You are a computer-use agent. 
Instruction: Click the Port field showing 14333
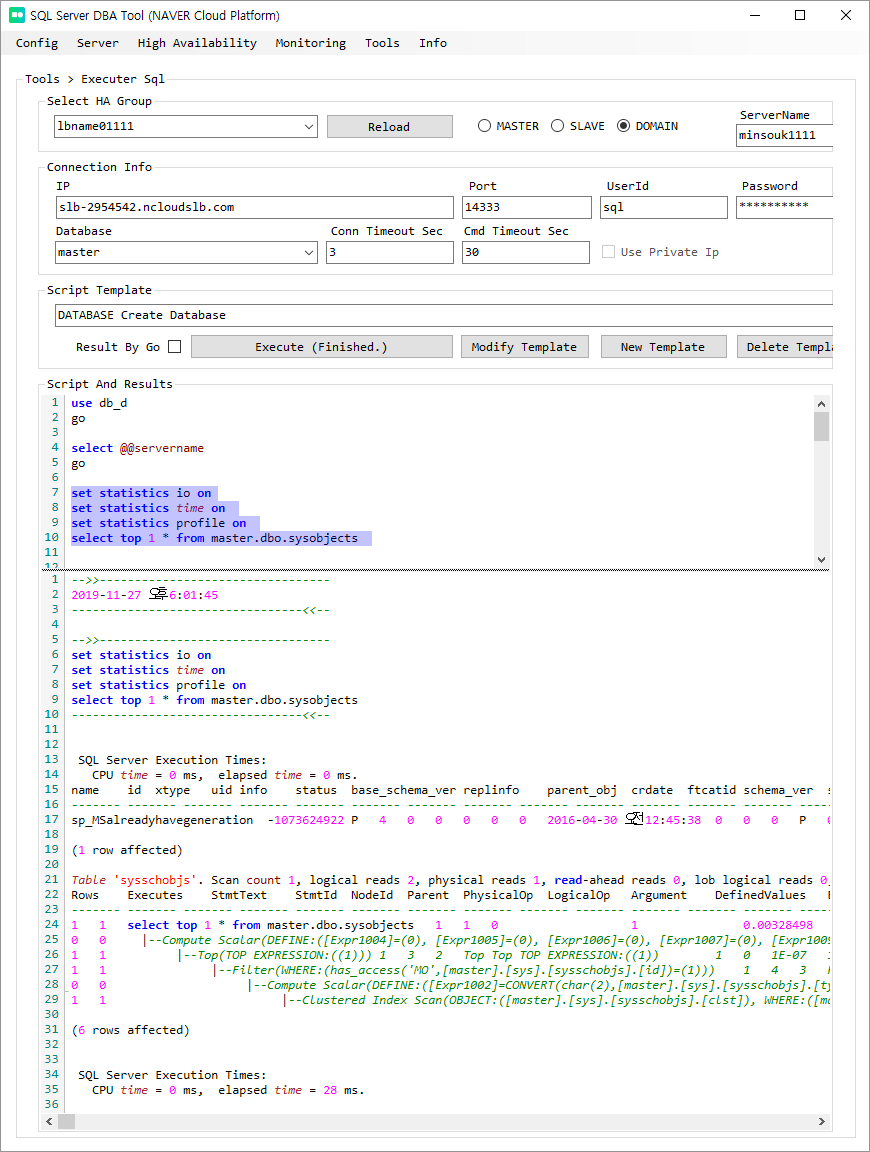[526, 207]
